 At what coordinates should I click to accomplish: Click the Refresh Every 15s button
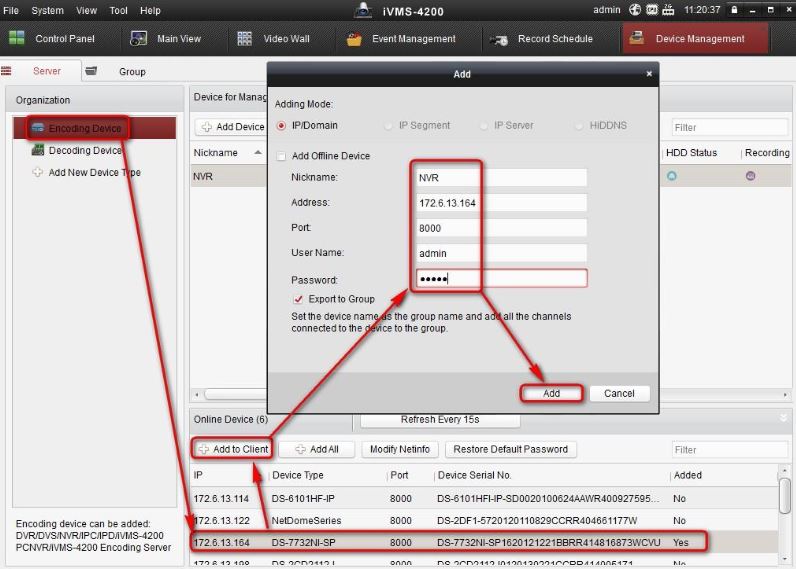(x=440, y=420)
